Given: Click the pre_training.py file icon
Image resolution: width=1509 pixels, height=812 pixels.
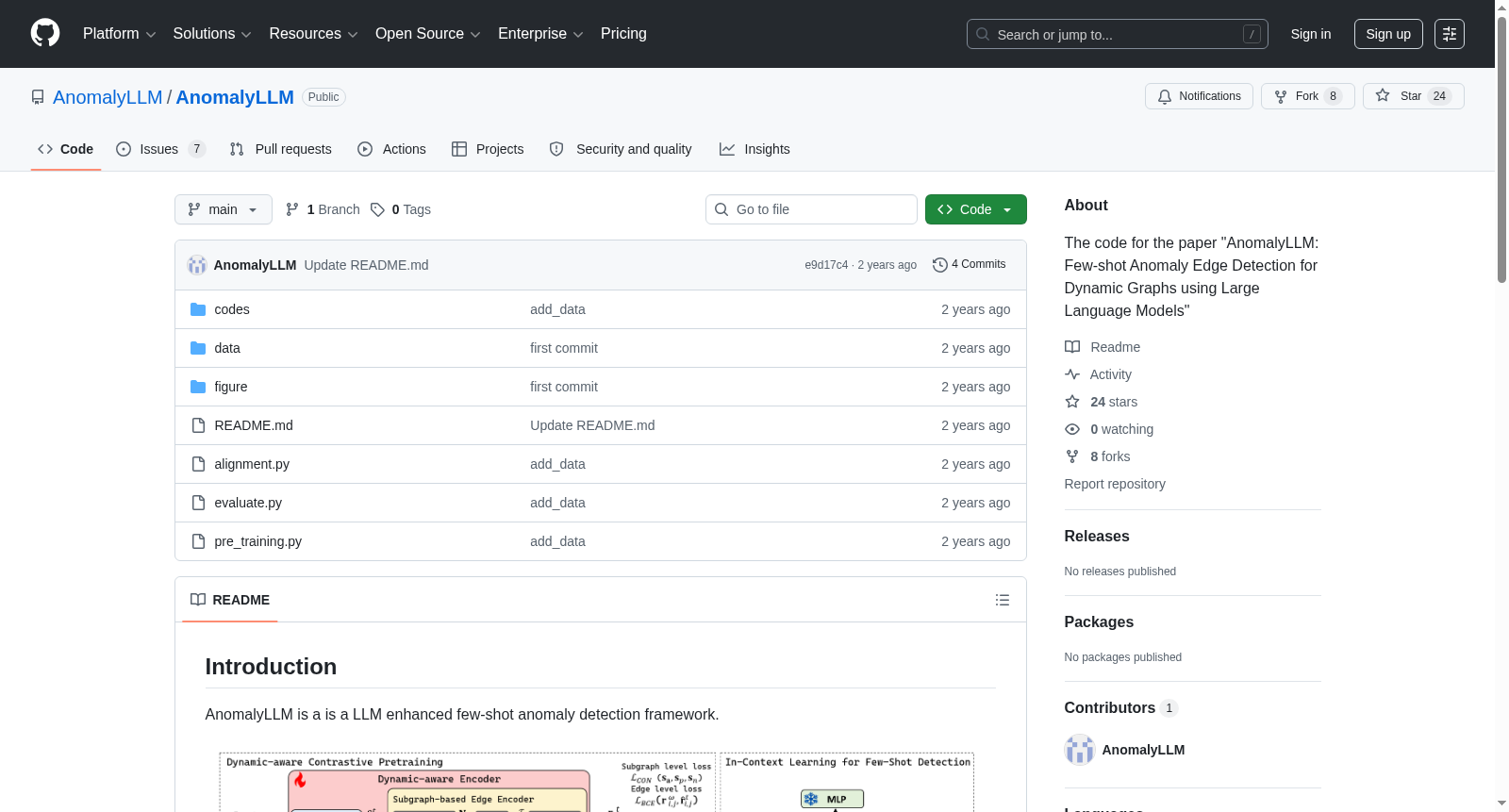Looking at the screenshot, I should pos(198,541).
